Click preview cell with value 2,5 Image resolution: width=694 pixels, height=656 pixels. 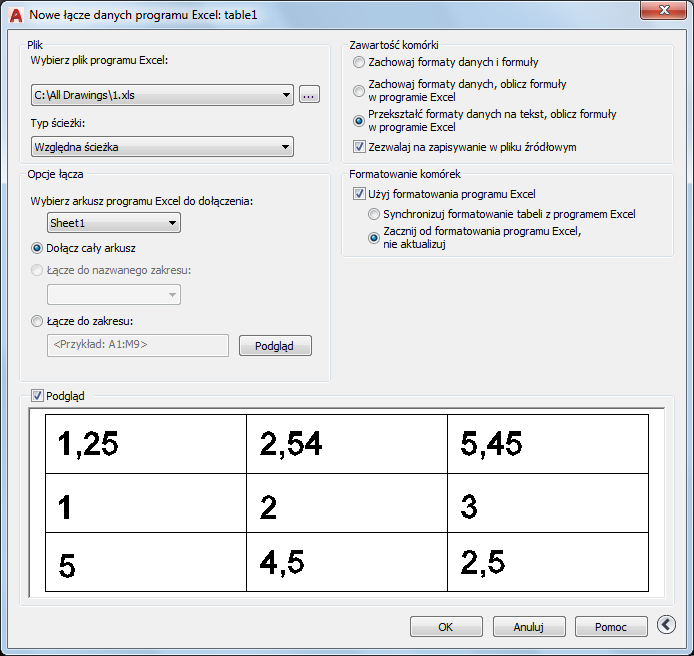(548, 562)
